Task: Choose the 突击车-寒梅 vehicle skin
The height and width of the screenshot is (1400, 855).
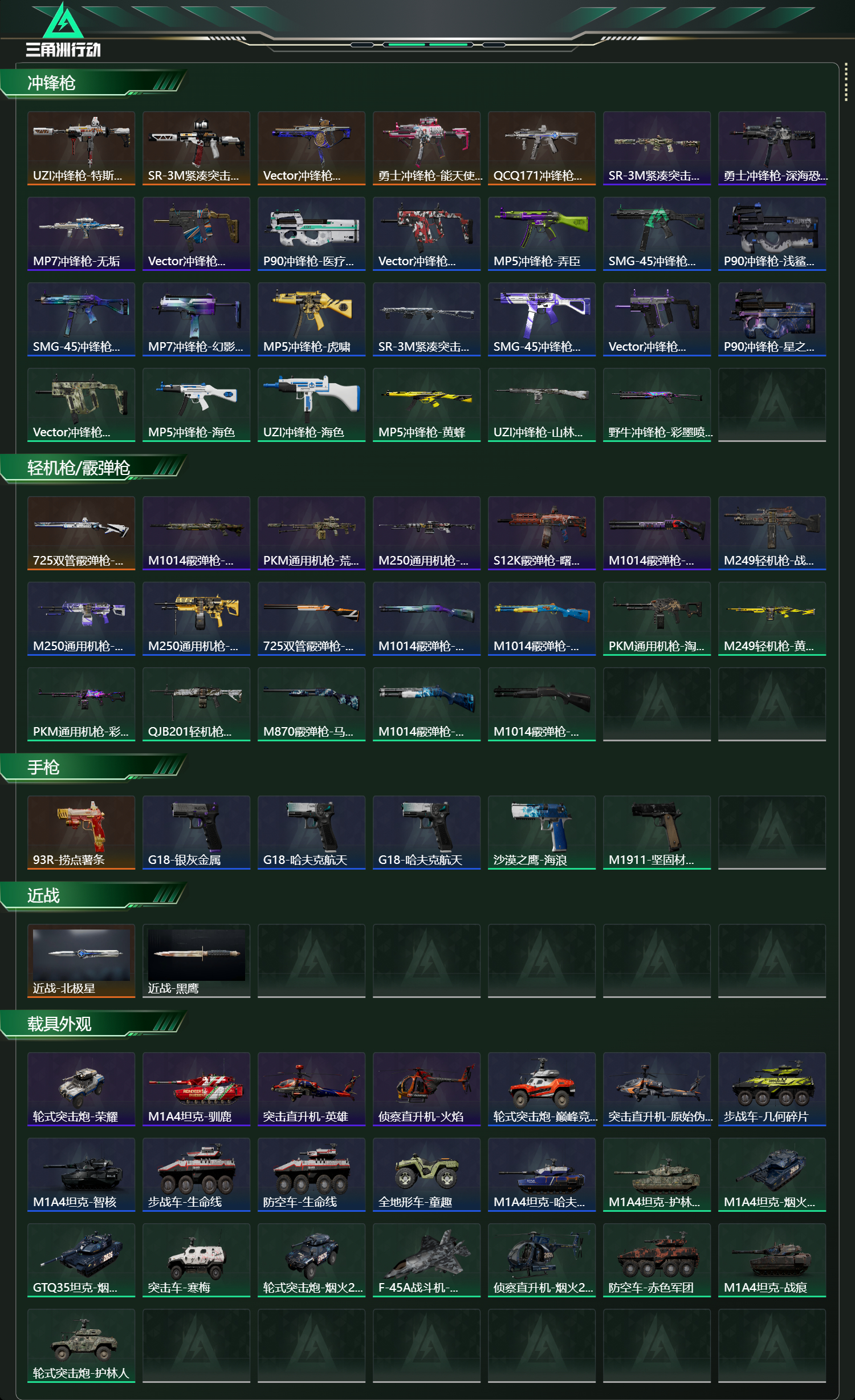Action: tap(197, 1260)
